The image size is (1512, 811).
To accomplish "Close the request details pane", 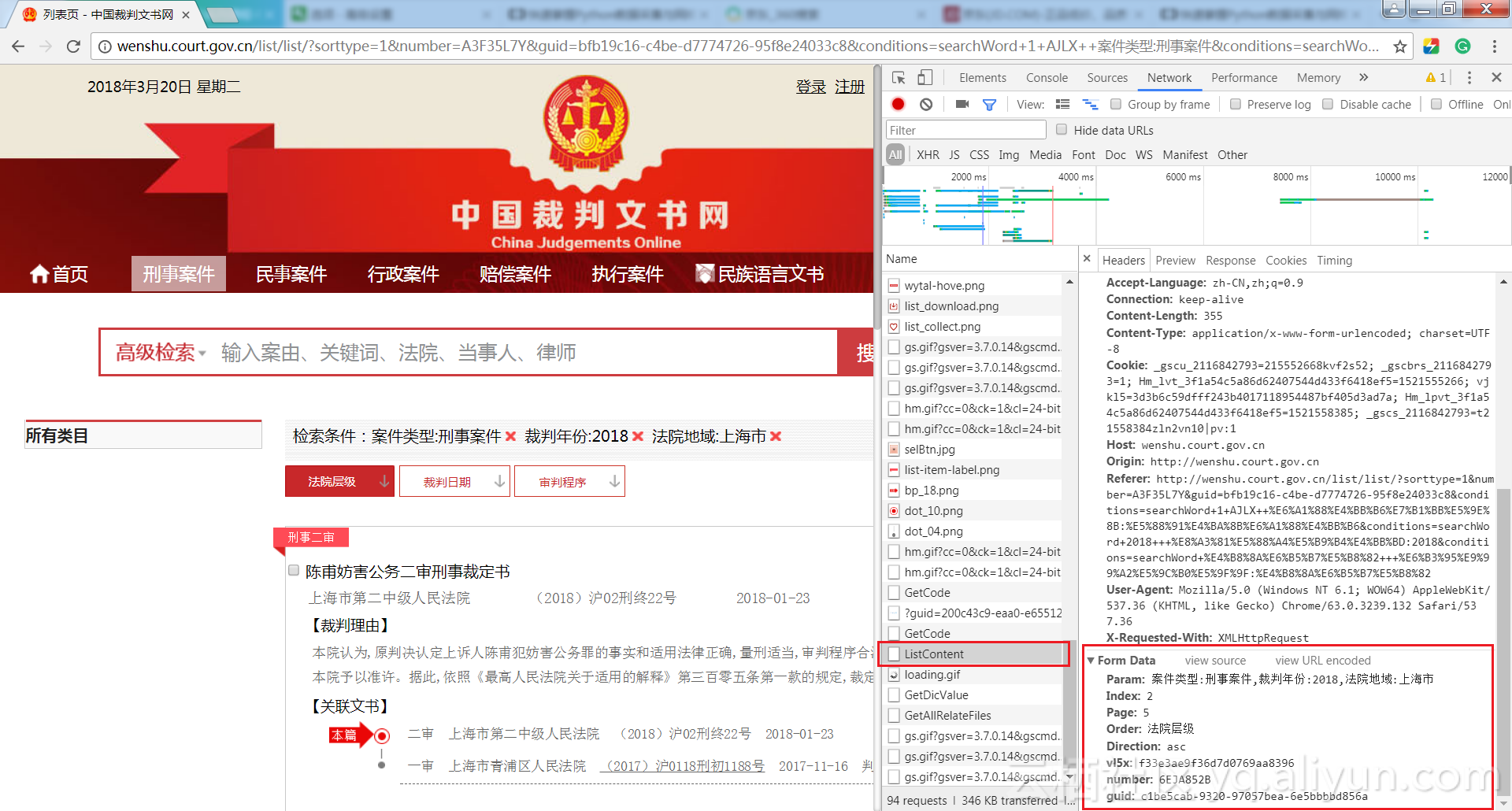I will [x=1087, y=258].
